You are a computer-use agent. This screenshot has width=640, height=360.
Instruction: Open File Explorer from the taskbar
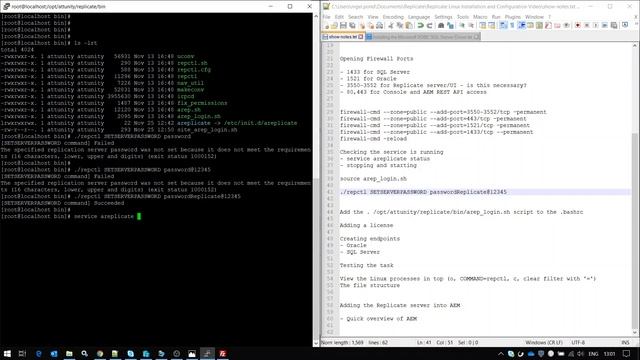coord(69,353)
